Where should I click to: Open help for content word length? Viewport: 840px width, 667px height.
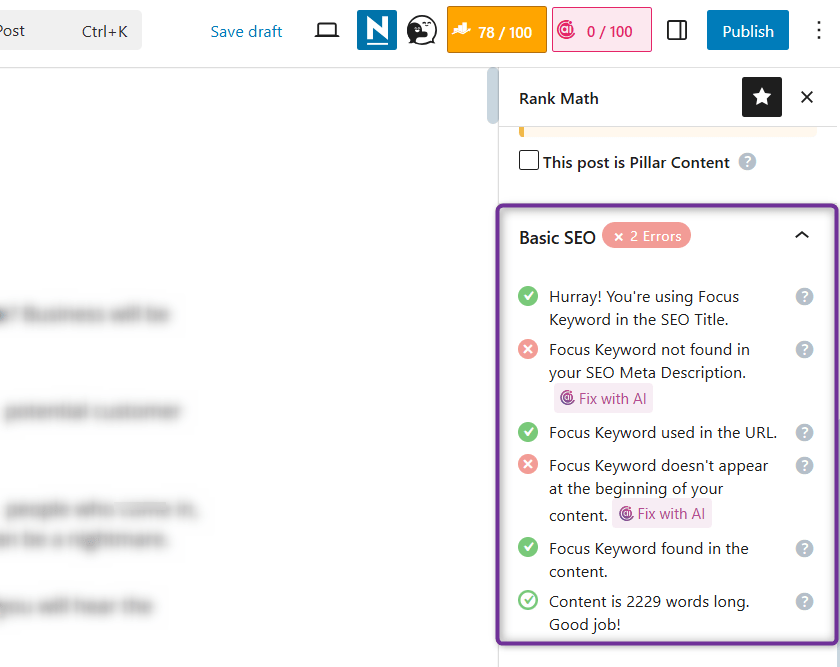click(804, 602)
